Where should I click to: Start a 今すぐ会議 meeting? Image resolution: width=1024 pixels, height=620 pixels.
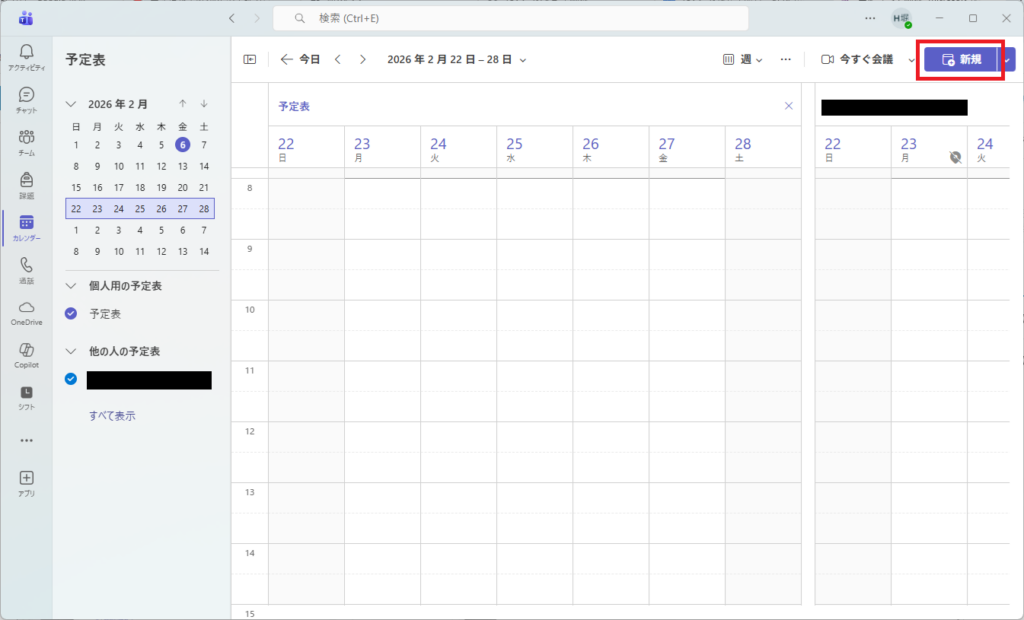pyautogui.click(x=857, y=60)
